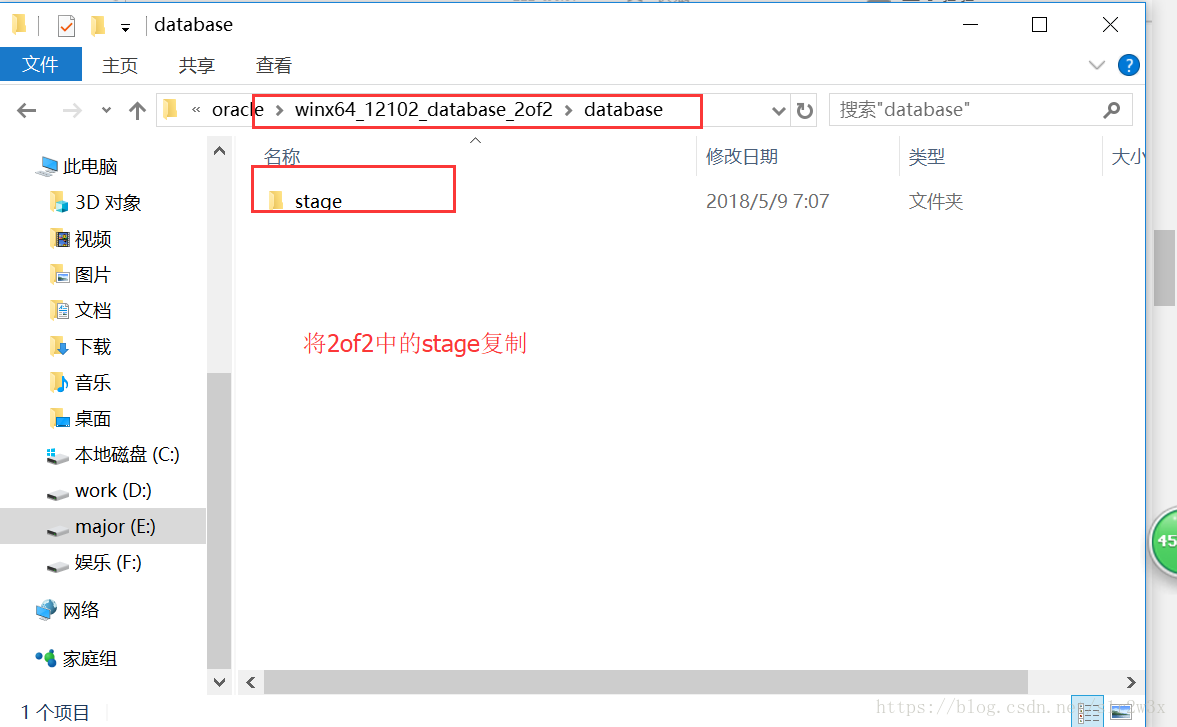Screen dimensions: 1177x727
Task: Click the search magnifier icon
Action: tap(1112, 110)
